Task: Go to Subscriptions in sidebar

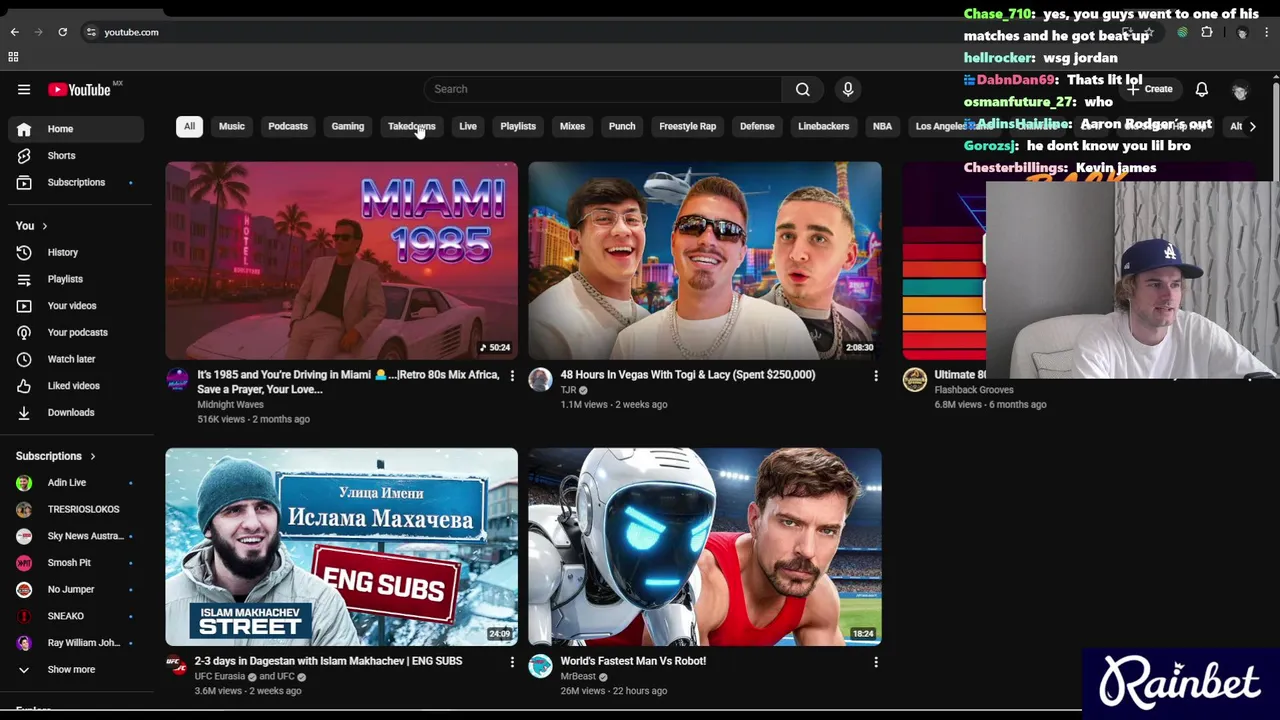Action: point(76,182)
